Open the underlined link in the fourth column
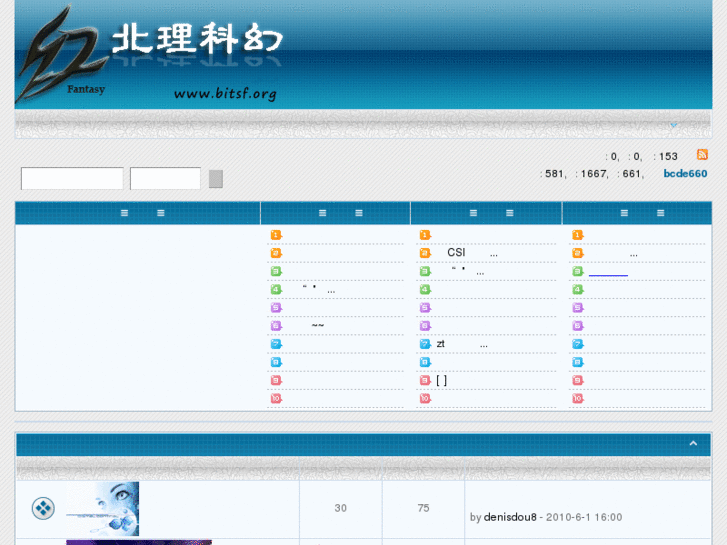 pyautogui.click(x=608, y=272)
